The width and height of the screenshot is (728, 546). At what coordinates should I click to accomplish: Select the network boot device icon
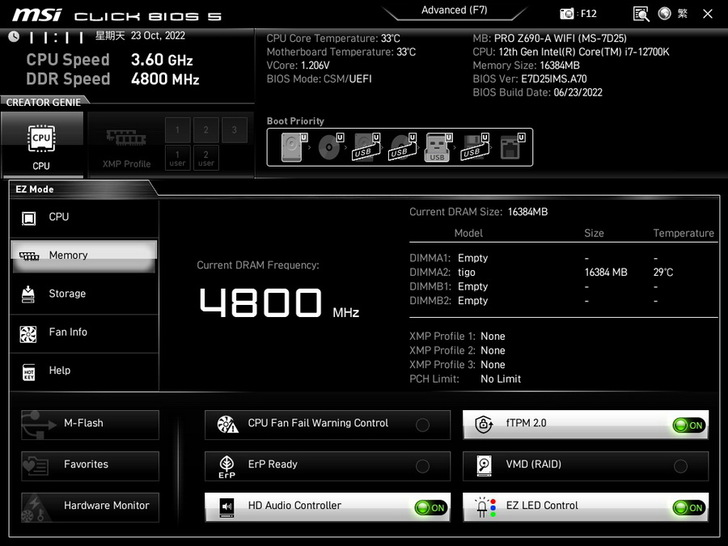coord(512,147)
